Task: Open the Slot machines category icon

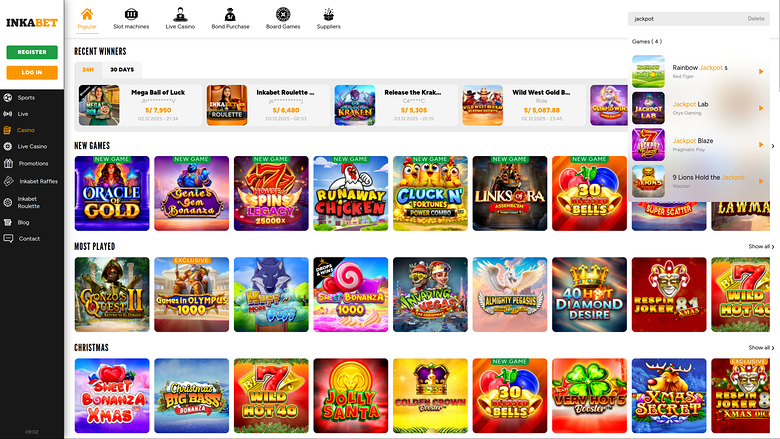Action: coord(131,14)
